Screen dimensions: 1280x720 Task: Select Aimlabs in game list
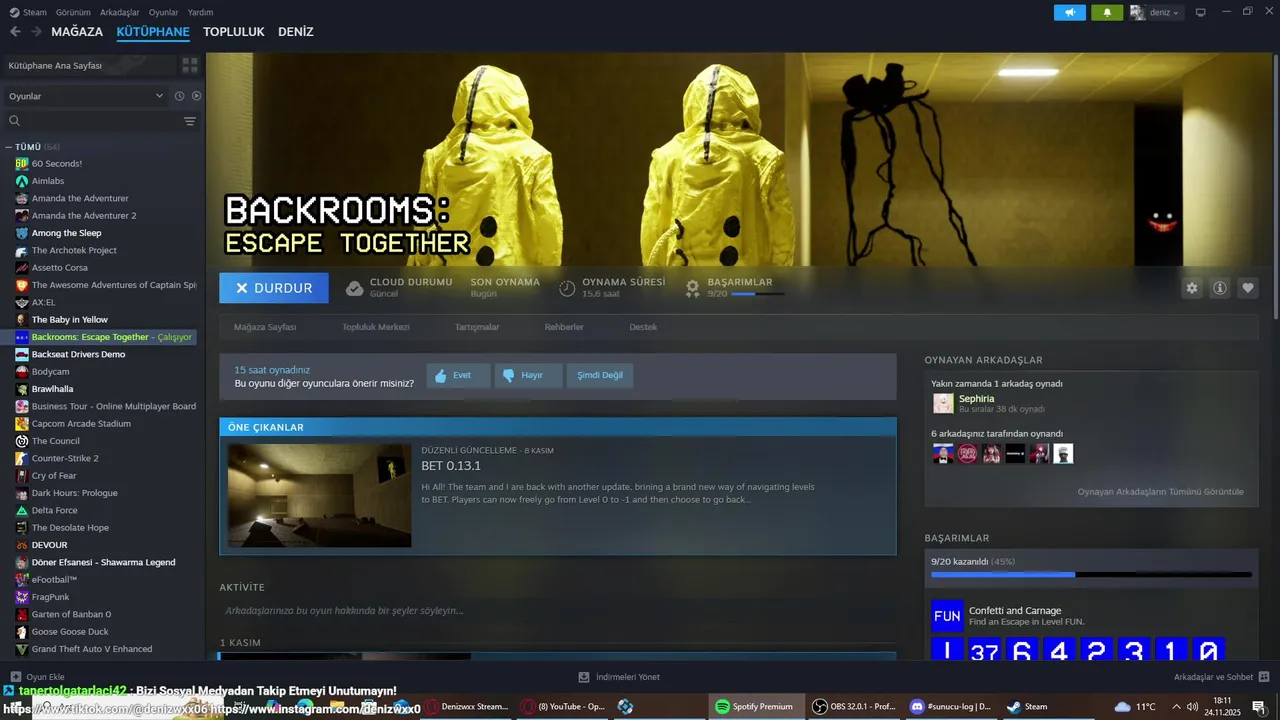(49, 181)
